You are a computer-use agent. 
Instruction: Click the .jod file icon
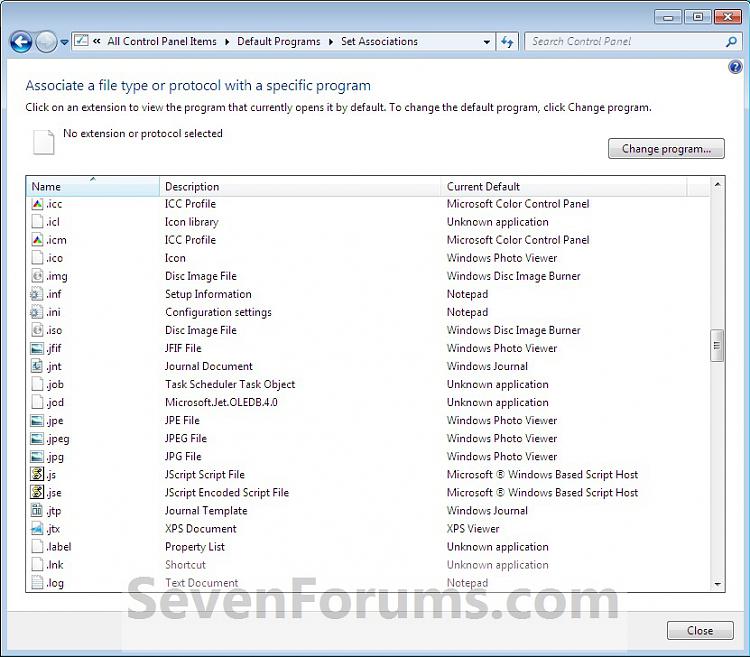[x=37, y=403]
